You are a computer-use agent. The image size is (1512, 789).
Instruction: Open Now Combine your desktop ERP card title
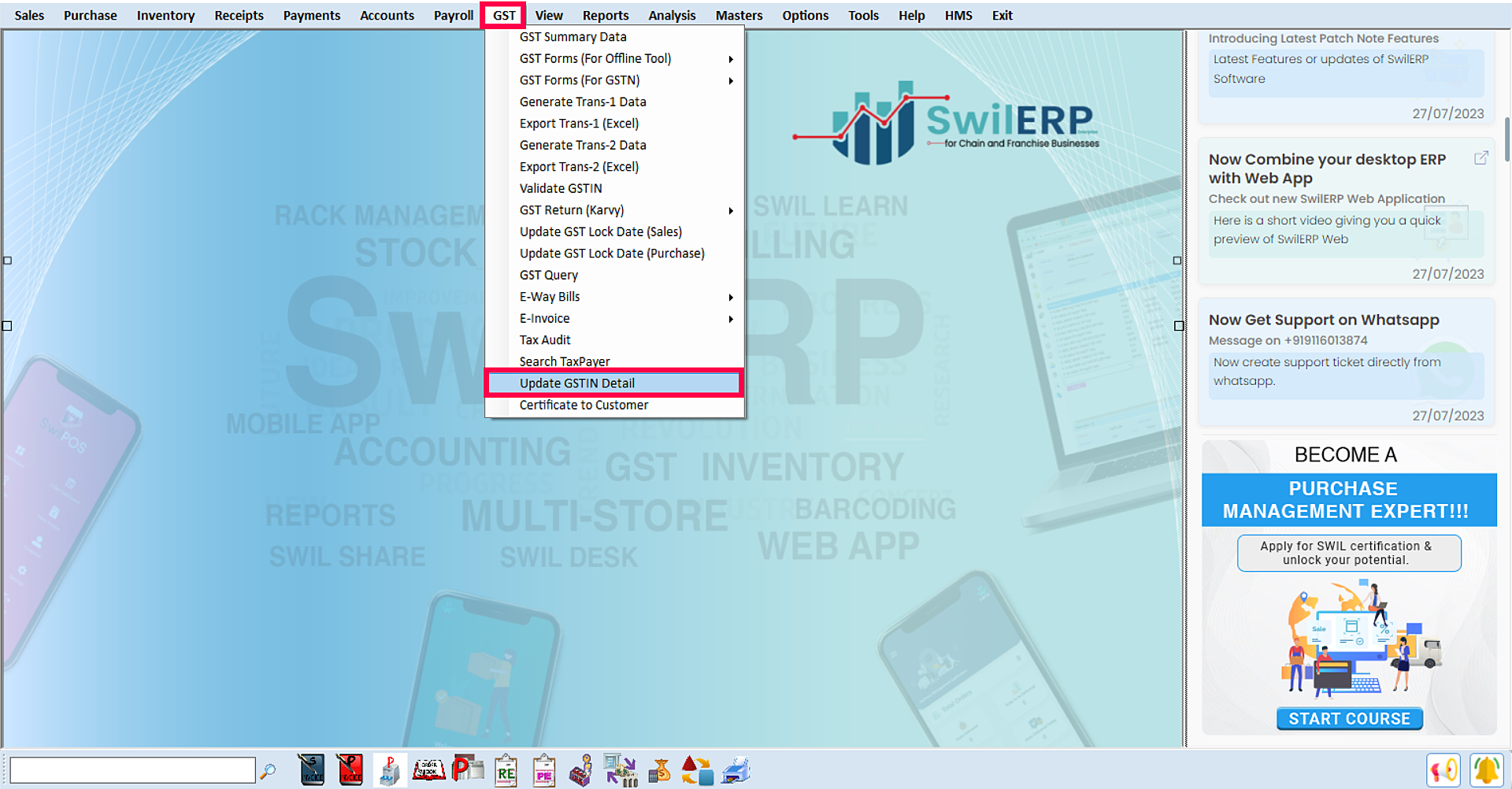coord(1327,169)
